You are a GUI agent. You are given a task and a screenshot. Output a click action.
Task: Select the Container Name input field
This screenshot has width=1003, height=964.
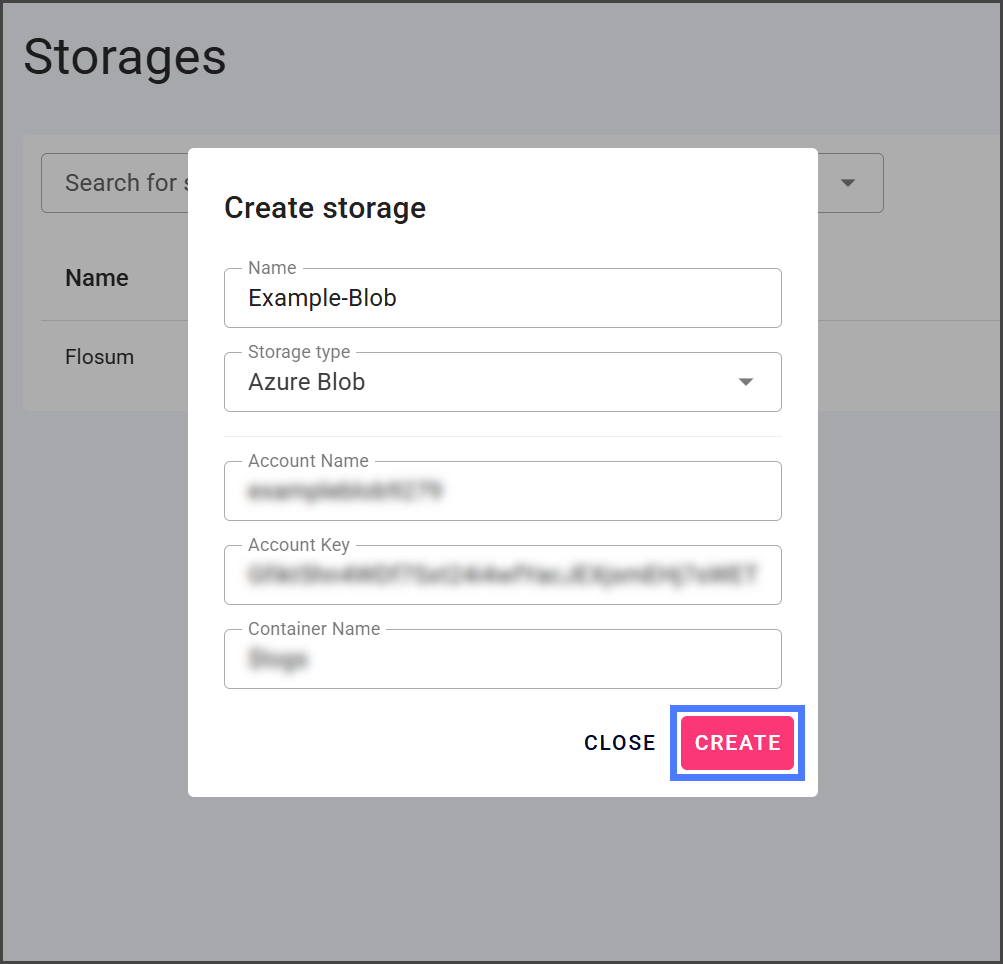point(502,660)
